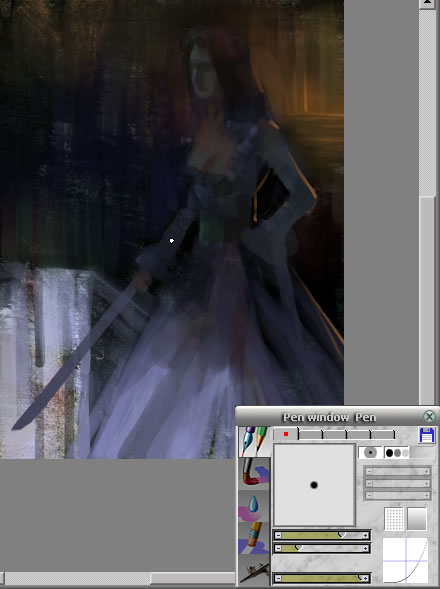Choose the concentric circle brush tip icon
440x589 pixels.
(370, 453)
